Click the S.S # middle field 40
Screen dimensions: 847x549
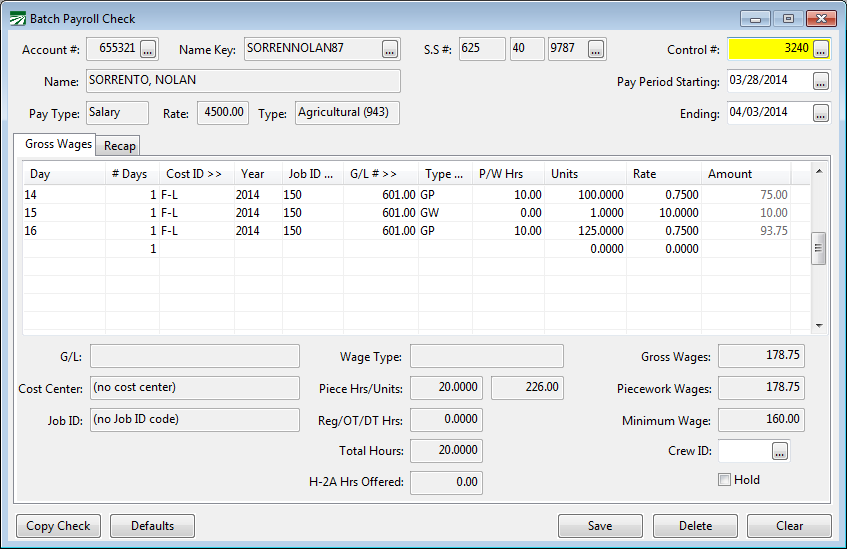527,49
